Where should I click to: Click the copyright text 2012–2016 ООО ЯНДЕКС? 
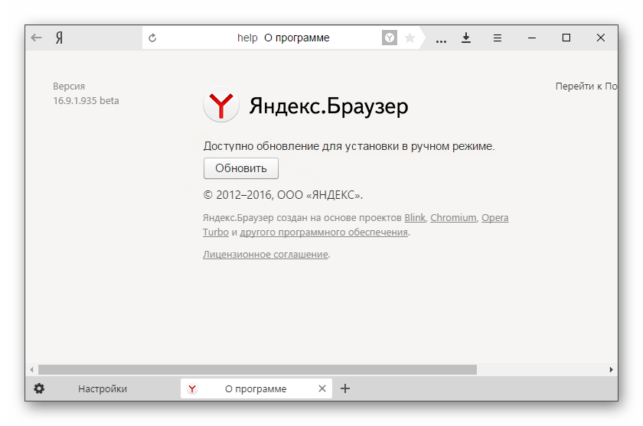[x=283, y=195]
